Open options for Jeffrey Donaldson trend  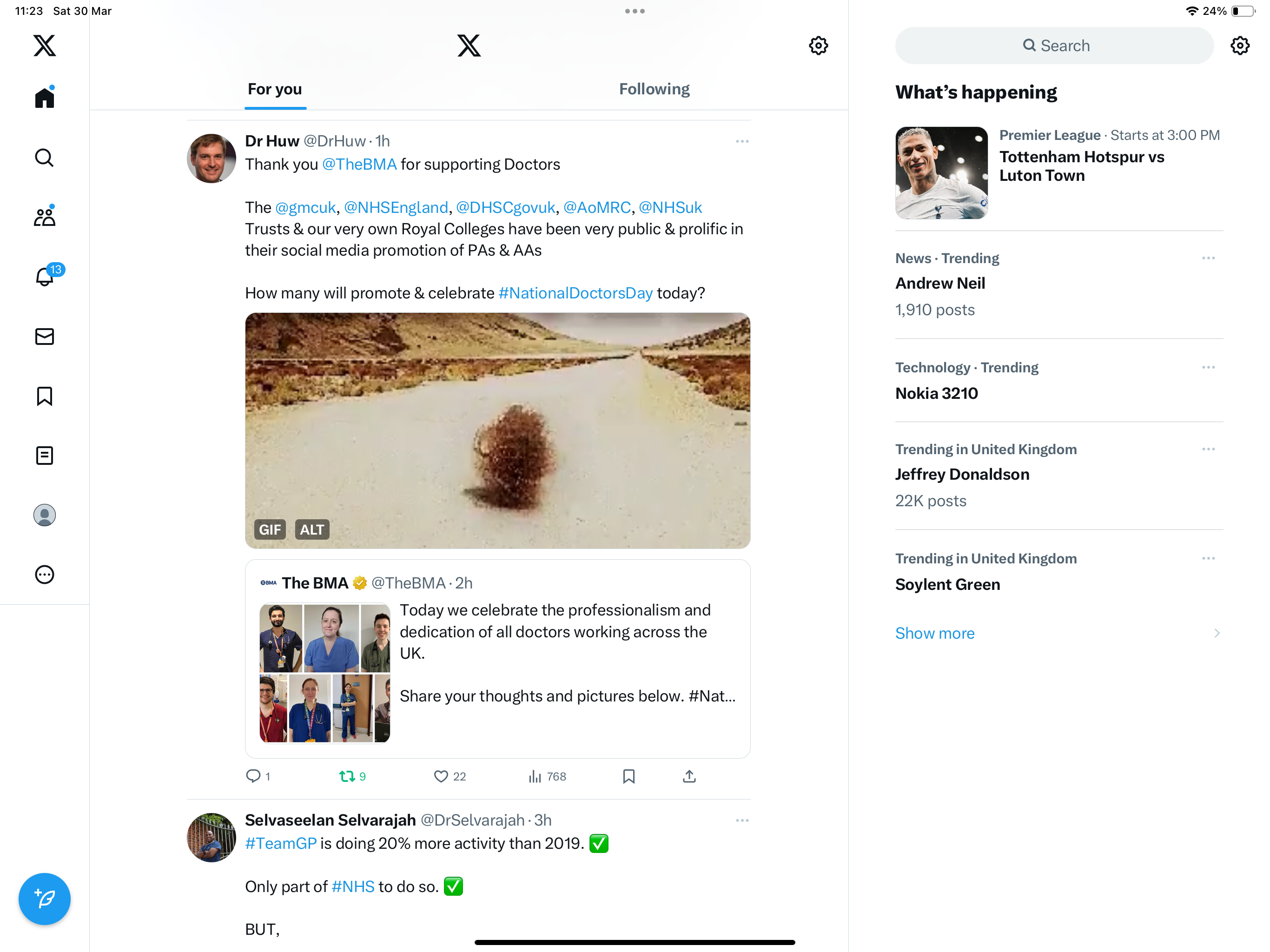(1208, 449)
